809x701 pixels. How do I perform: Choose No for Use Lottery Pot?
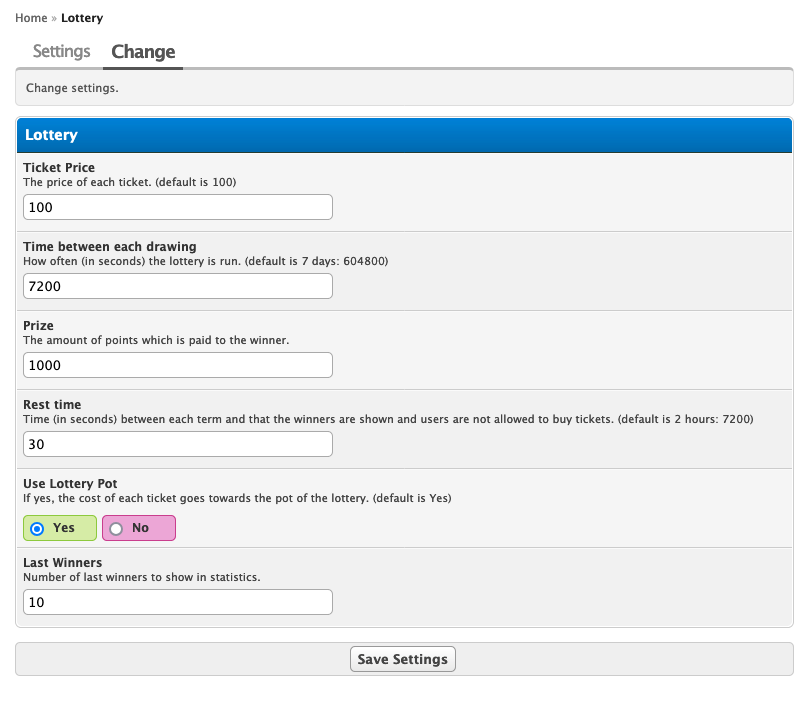coord(138,528)
